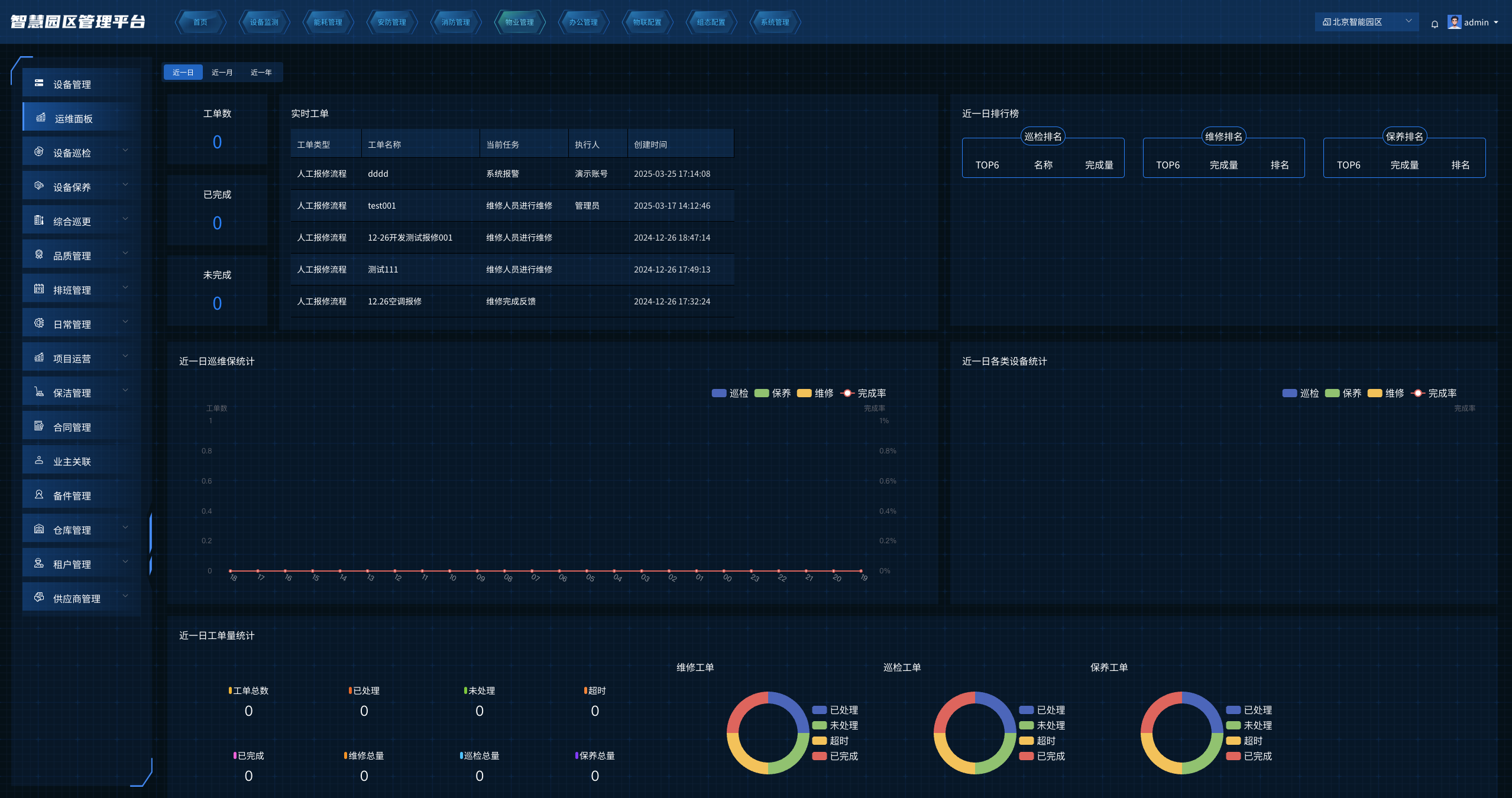Click the 运维面板 chart icon
The height and width of the screenshot is (798, 1512).
[x=41, y=118]
